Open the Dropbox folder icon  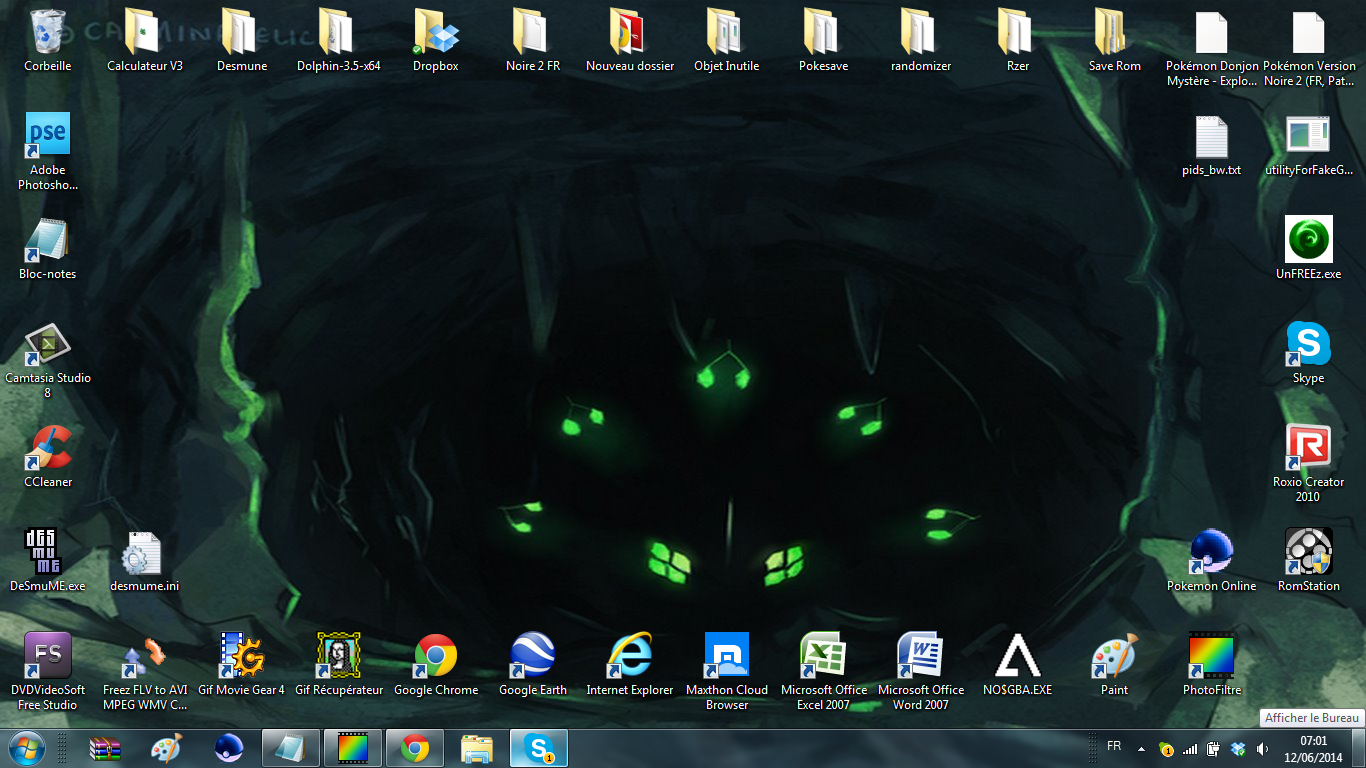(435, 40)
